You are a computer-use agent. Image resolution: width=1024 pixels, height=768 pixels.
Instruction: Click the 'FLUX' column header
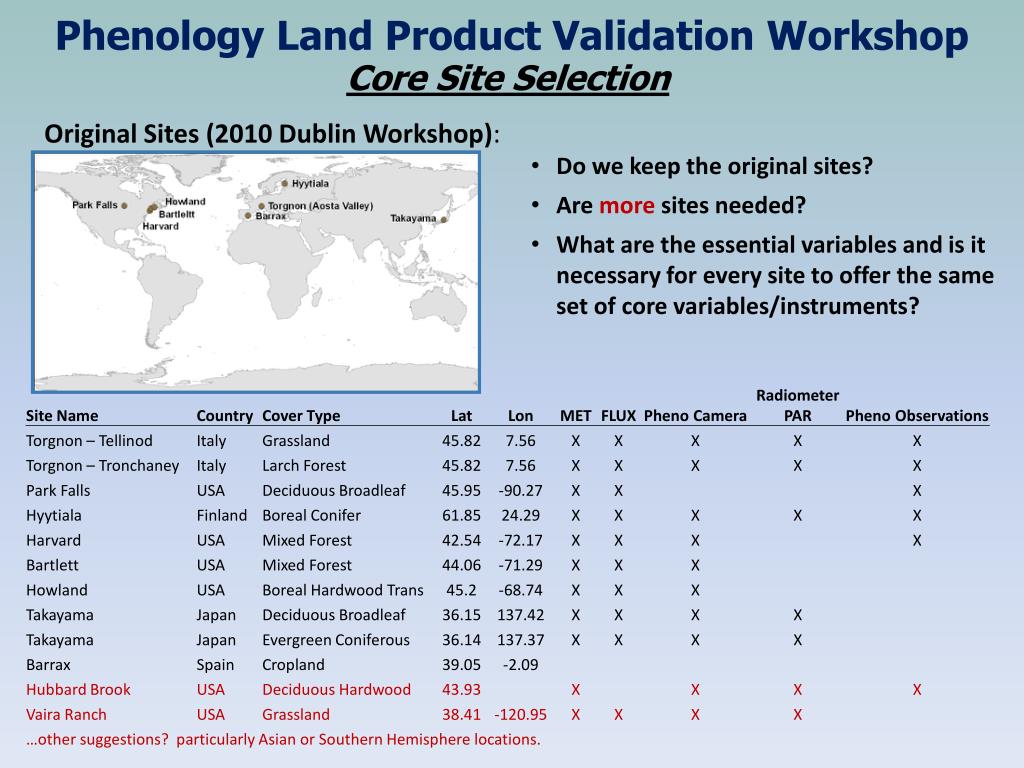(x=618, y=416)
